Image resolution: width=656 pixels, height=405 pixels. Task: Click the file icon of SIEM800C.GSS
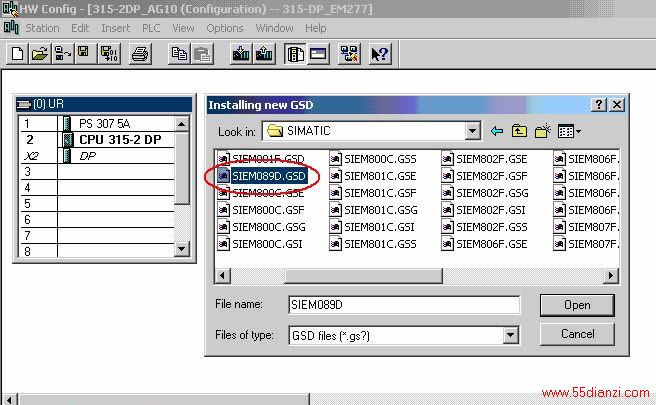[x=335, y=159]
